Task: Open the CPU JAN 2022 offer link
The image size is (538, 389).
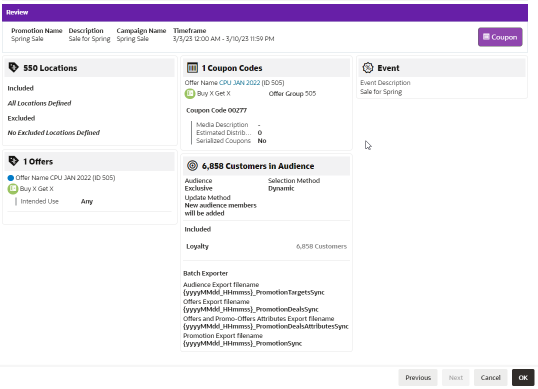Action: pyautogui.click(x=239, y=83)
